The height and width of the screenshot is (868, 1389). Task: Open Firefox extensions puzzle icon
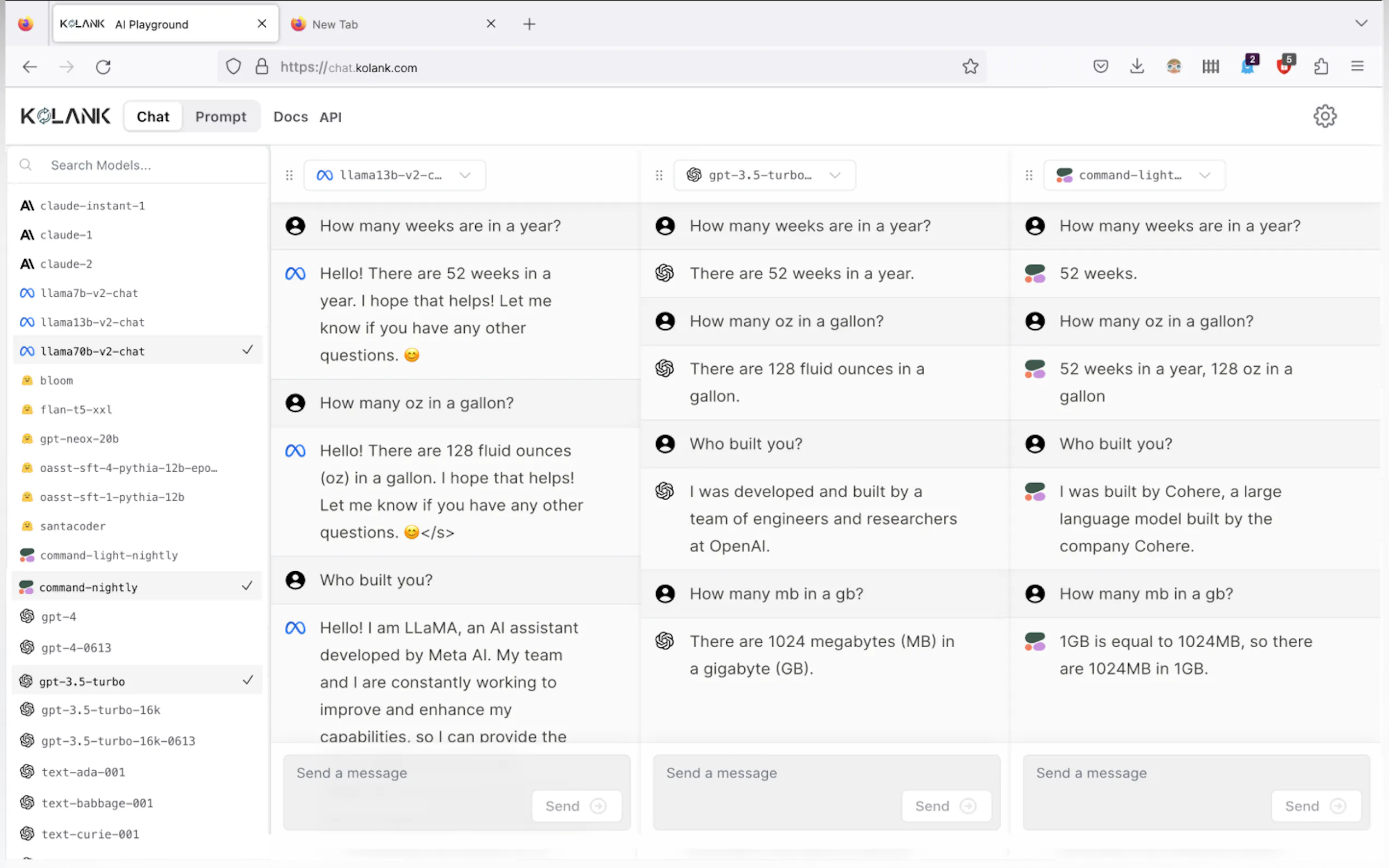[x=1321, y=67]
